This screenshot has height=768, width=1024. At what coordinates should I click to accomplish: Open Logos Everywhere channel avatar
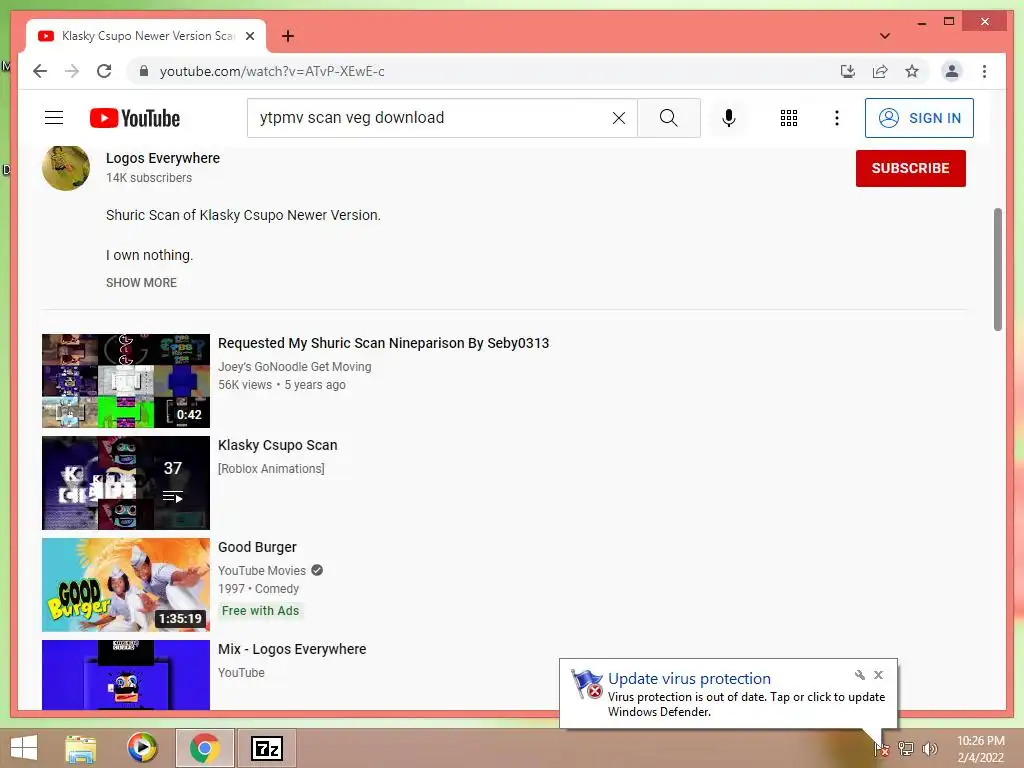click(66, 168)
